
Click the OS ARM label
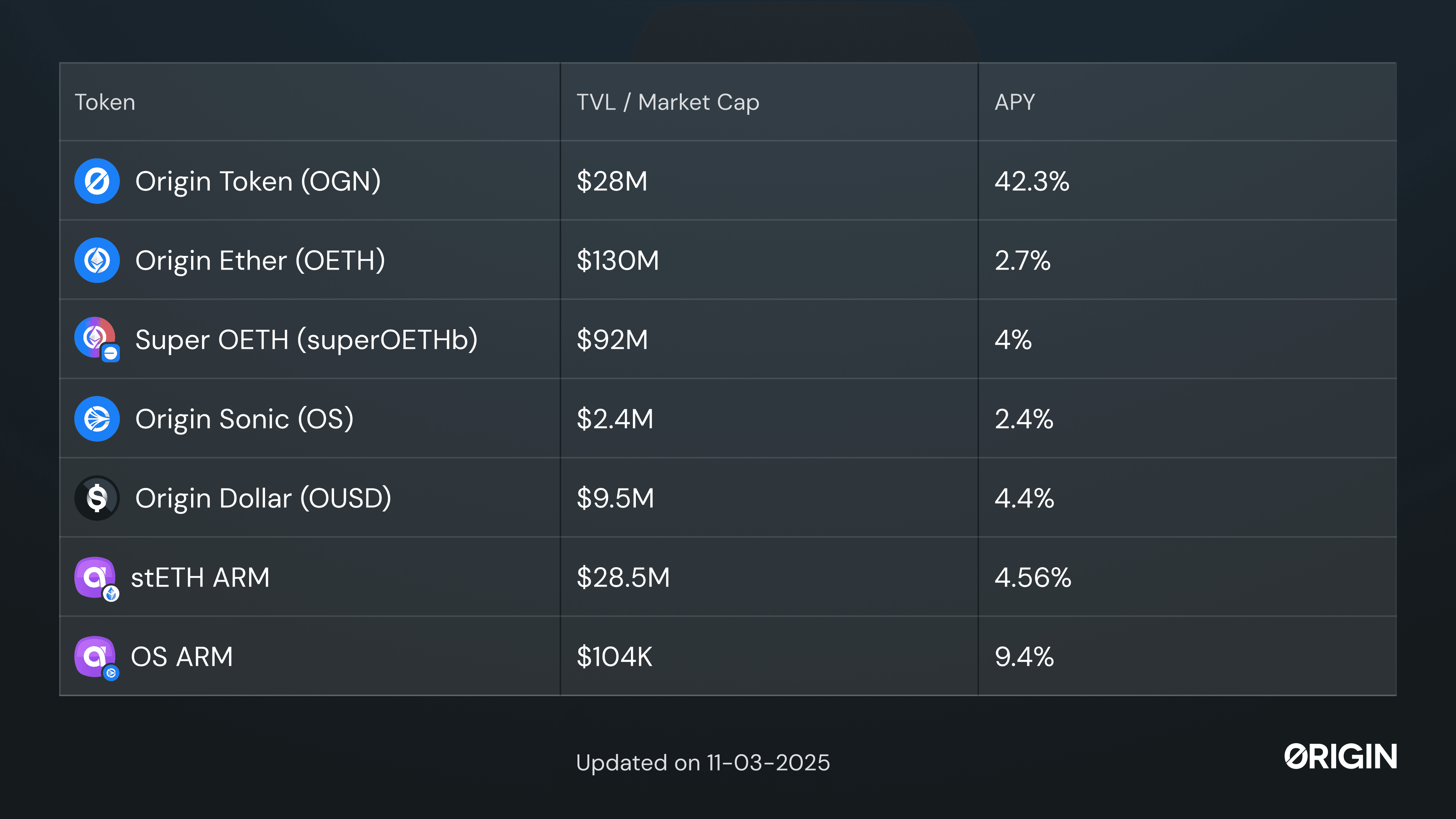[x=182, y=657]
